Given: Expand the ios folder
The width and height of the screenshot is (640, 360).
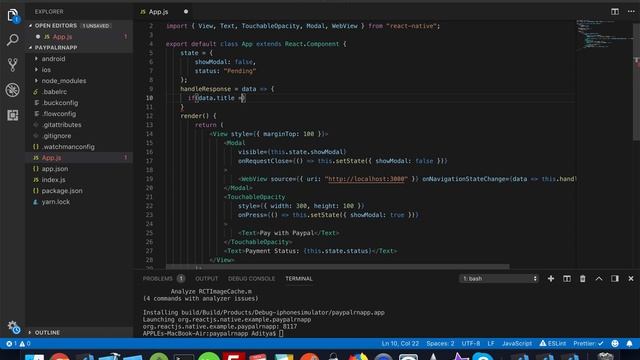Looking at the screenshot, I should [46, 70].
